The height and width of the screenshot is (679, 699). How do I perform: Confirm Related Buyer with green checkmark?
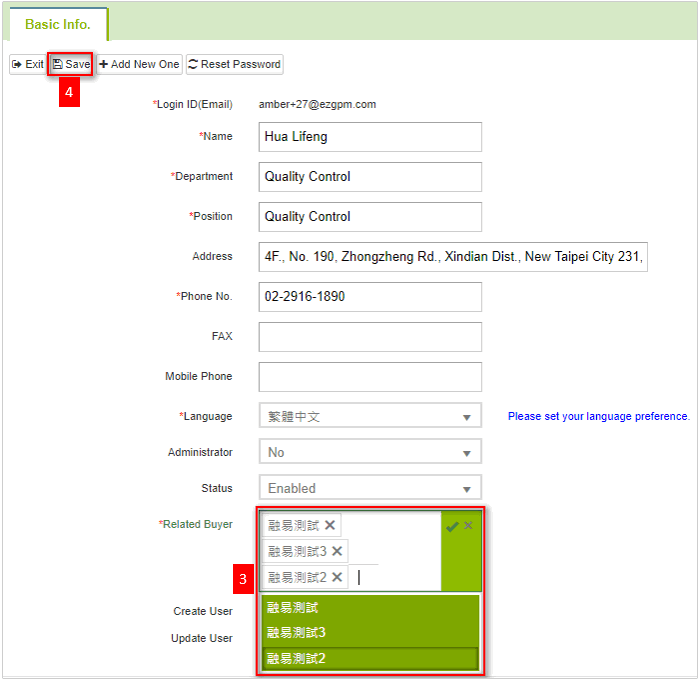click(x=452, y=527)
